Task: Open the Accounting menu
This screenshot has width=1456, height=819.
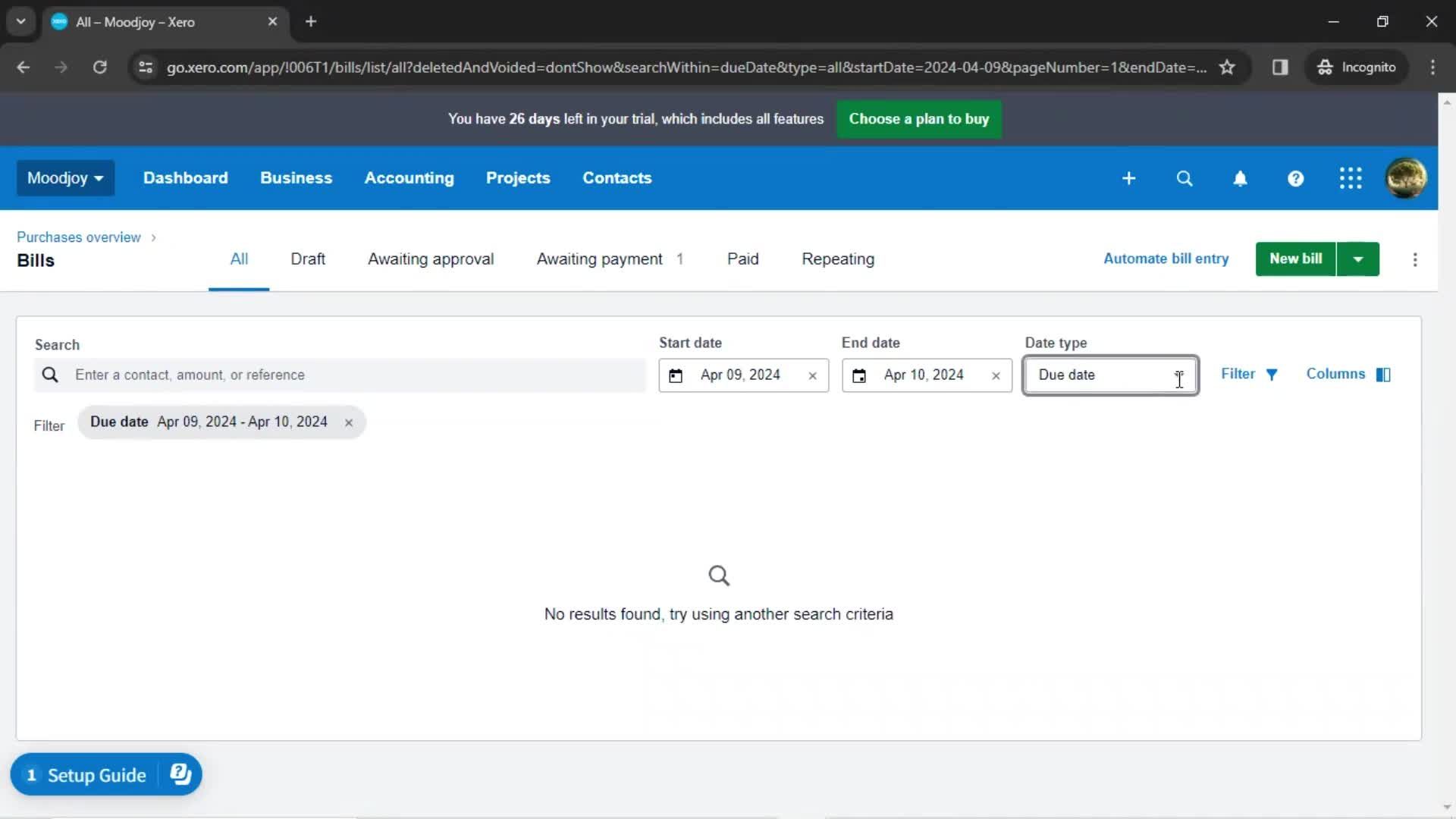Action: point(409,178)
